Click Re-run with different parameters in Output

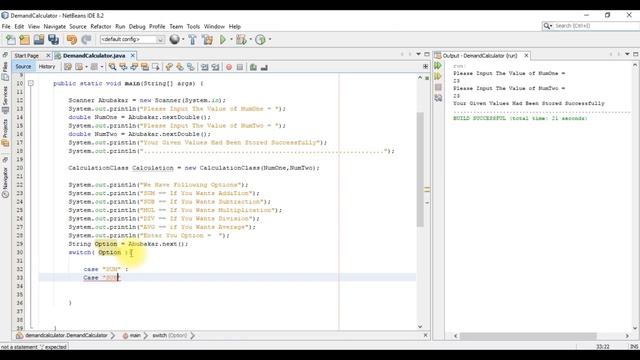point(438,76)
